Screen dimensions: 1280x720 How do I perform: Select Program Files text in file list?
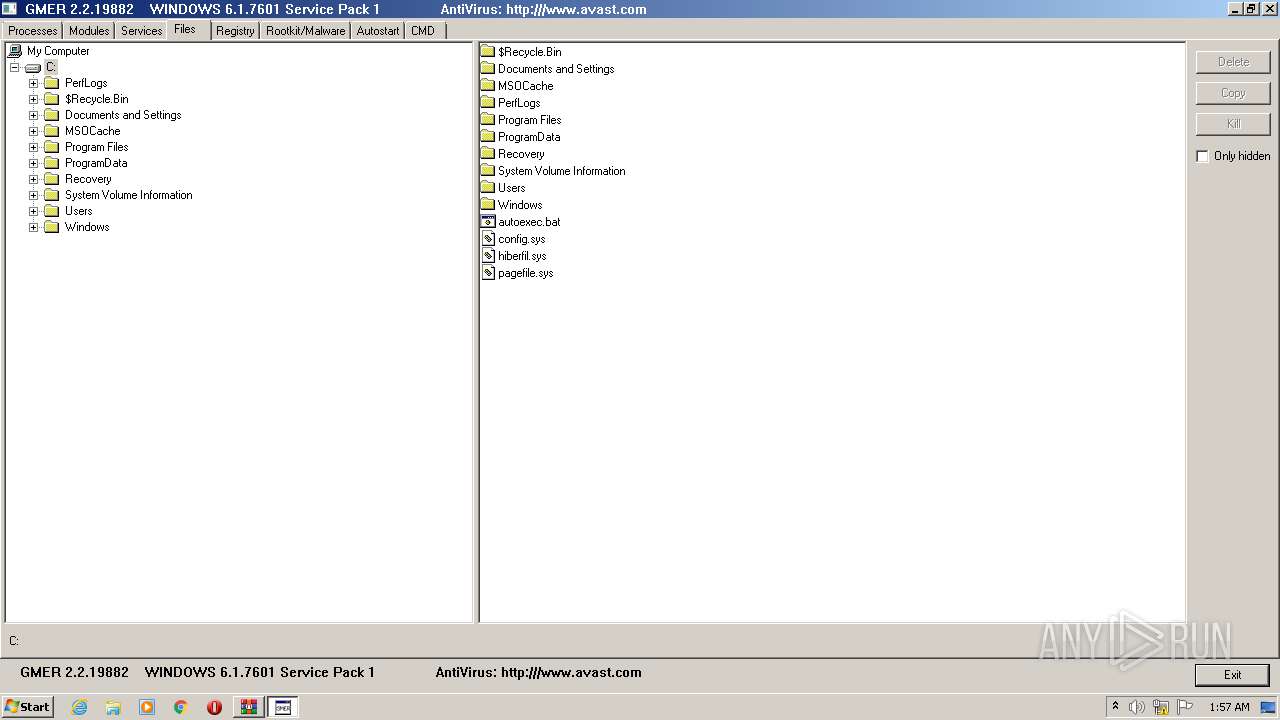[x=530, y=120]
